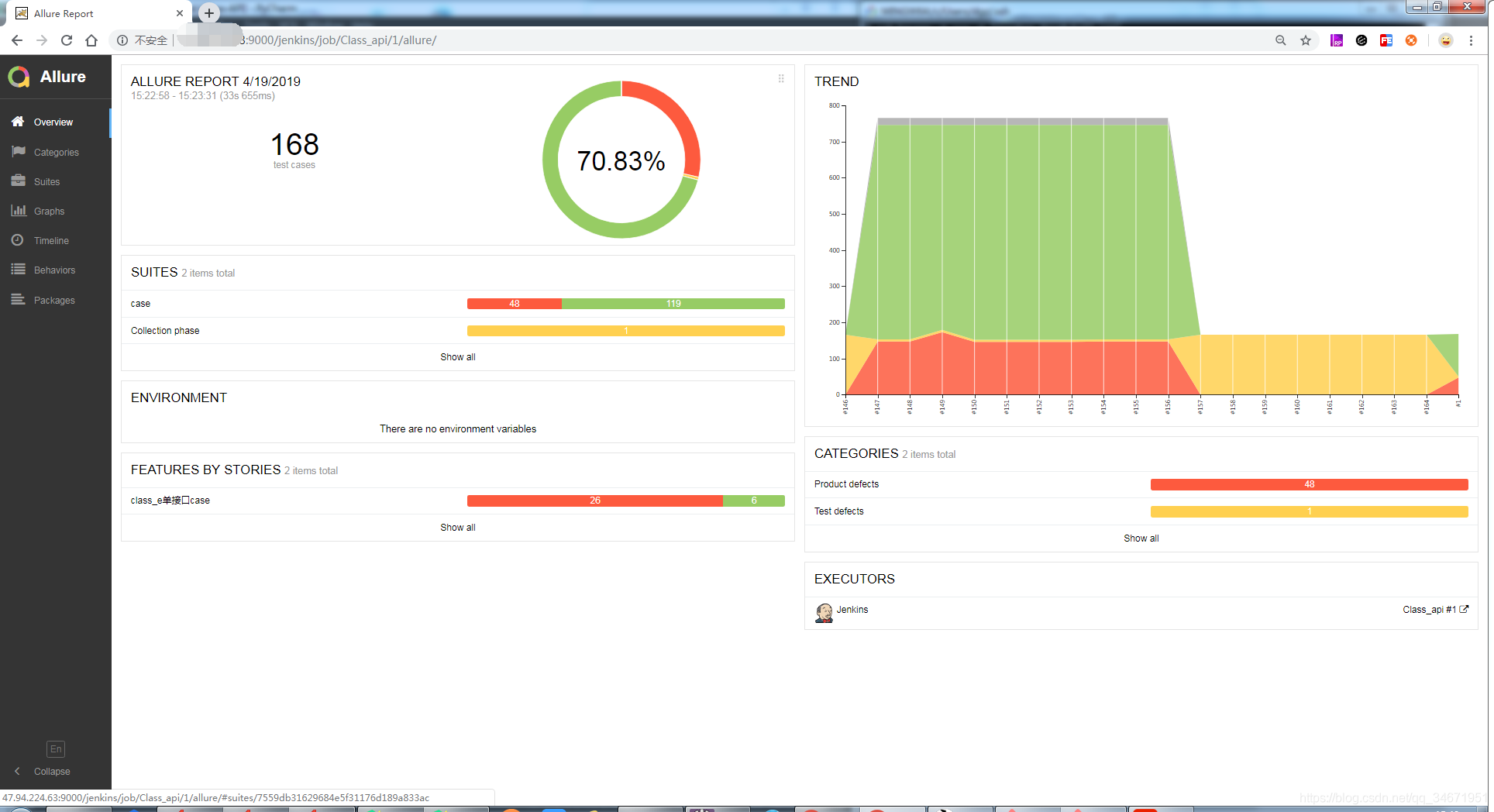Click the Suites briefcase icon
The height and width of the screenshot is (812, 1494).
pyautogui.click(x=19, y=181)
